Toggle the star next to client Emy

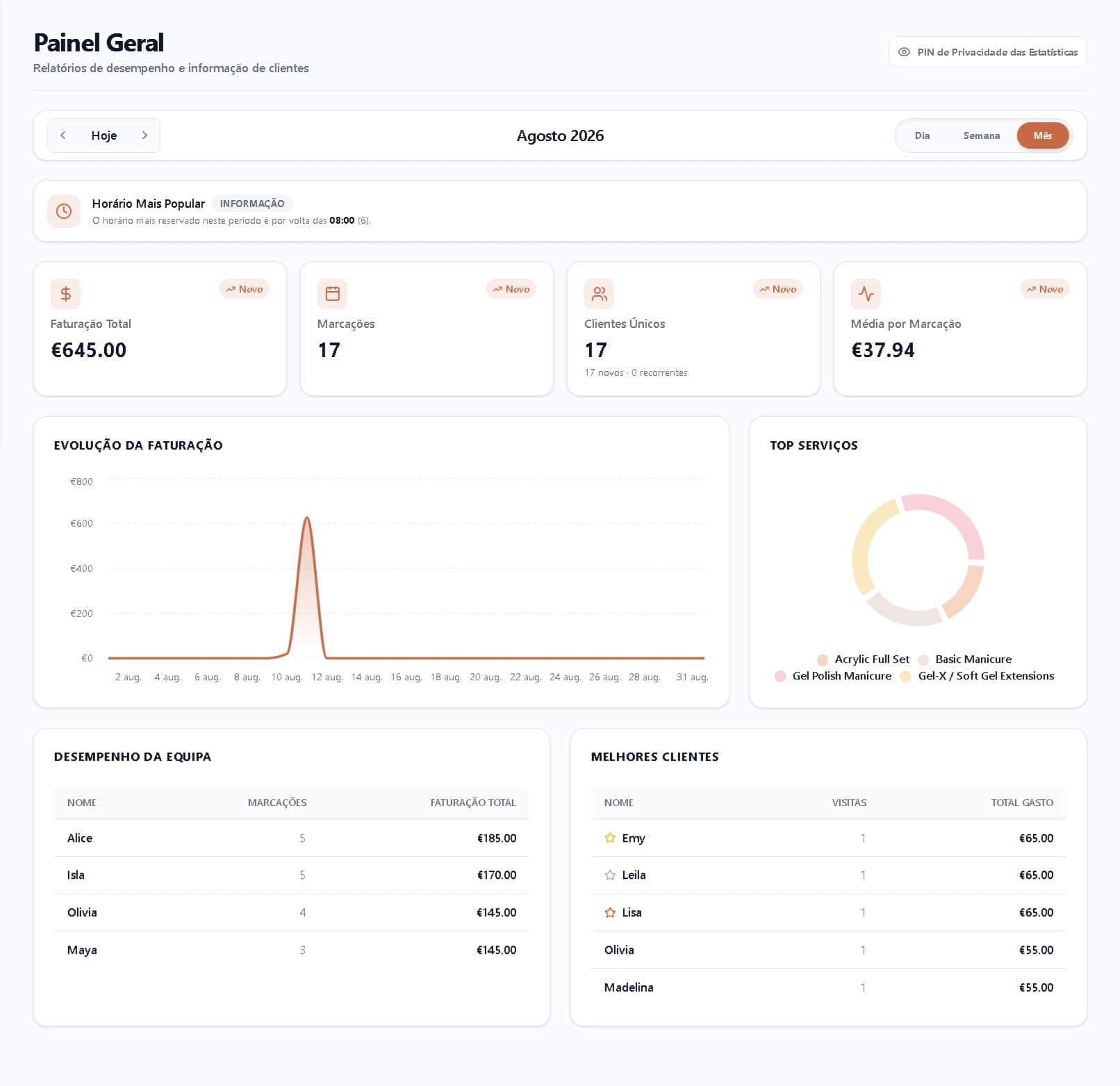point(610,838)
